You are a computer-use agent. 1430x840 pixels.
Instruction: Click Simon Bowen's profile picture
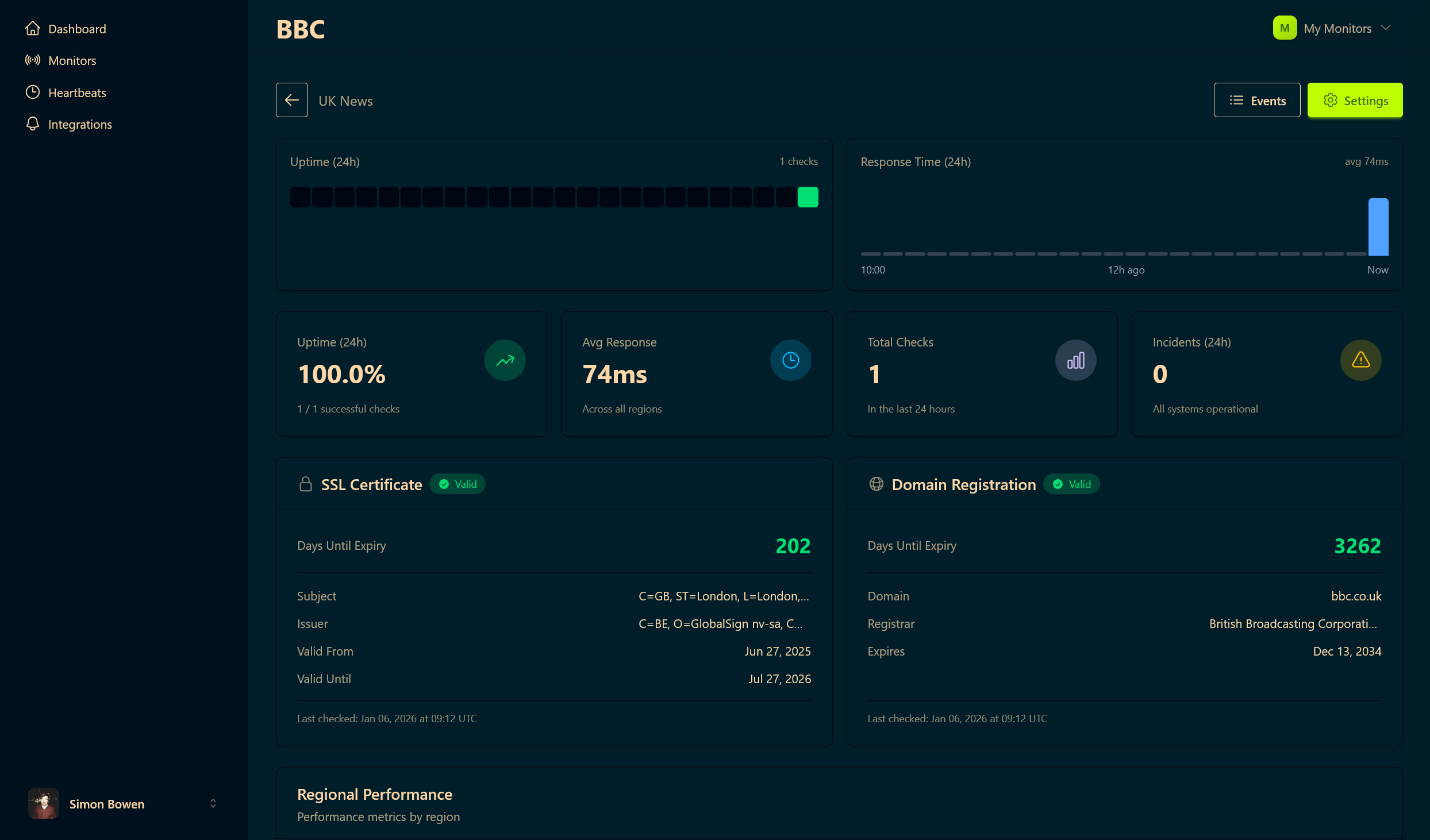click(x=43, y=804)
